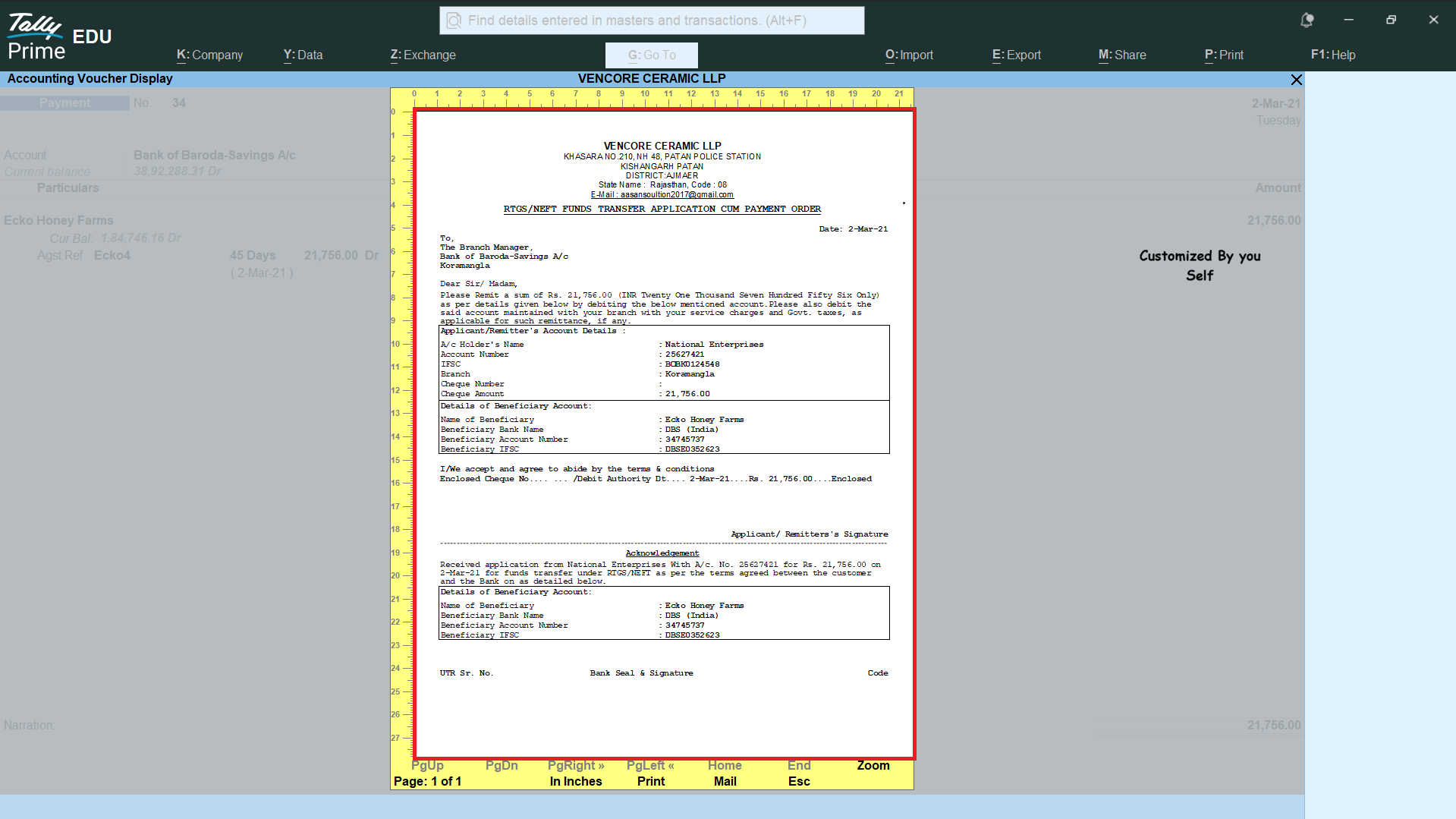Click PgRight In Inches option

click(x=576, y=773)
